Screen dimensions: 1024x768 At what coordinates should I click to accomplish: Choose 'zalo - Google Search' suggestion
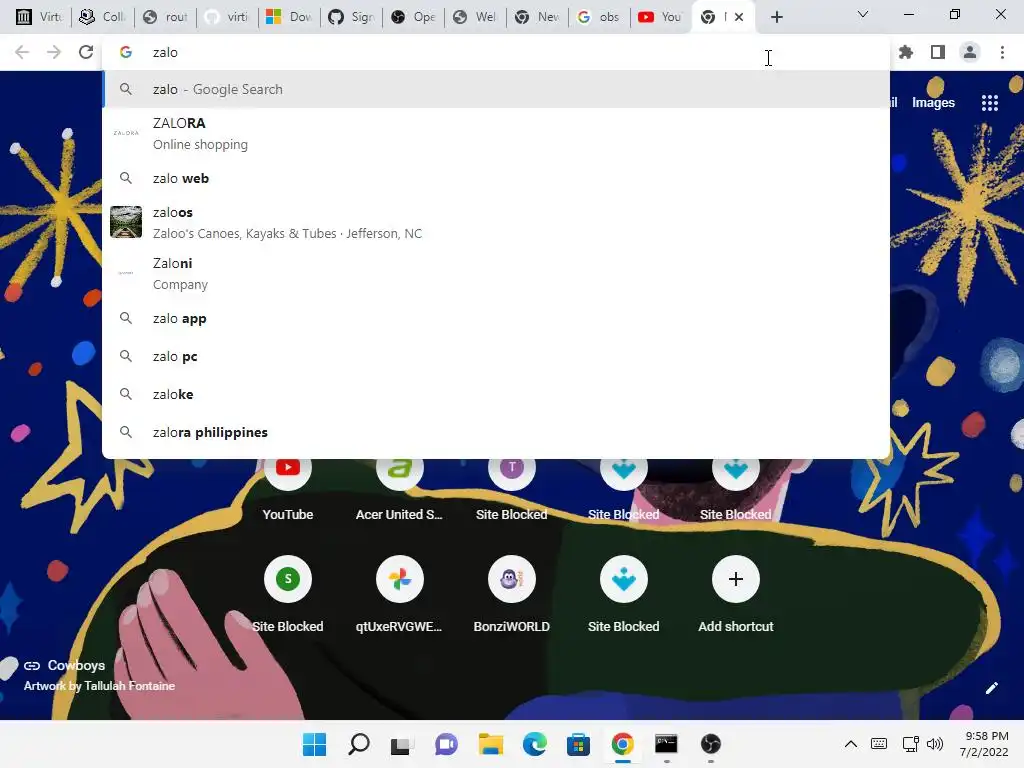[496, 89]
